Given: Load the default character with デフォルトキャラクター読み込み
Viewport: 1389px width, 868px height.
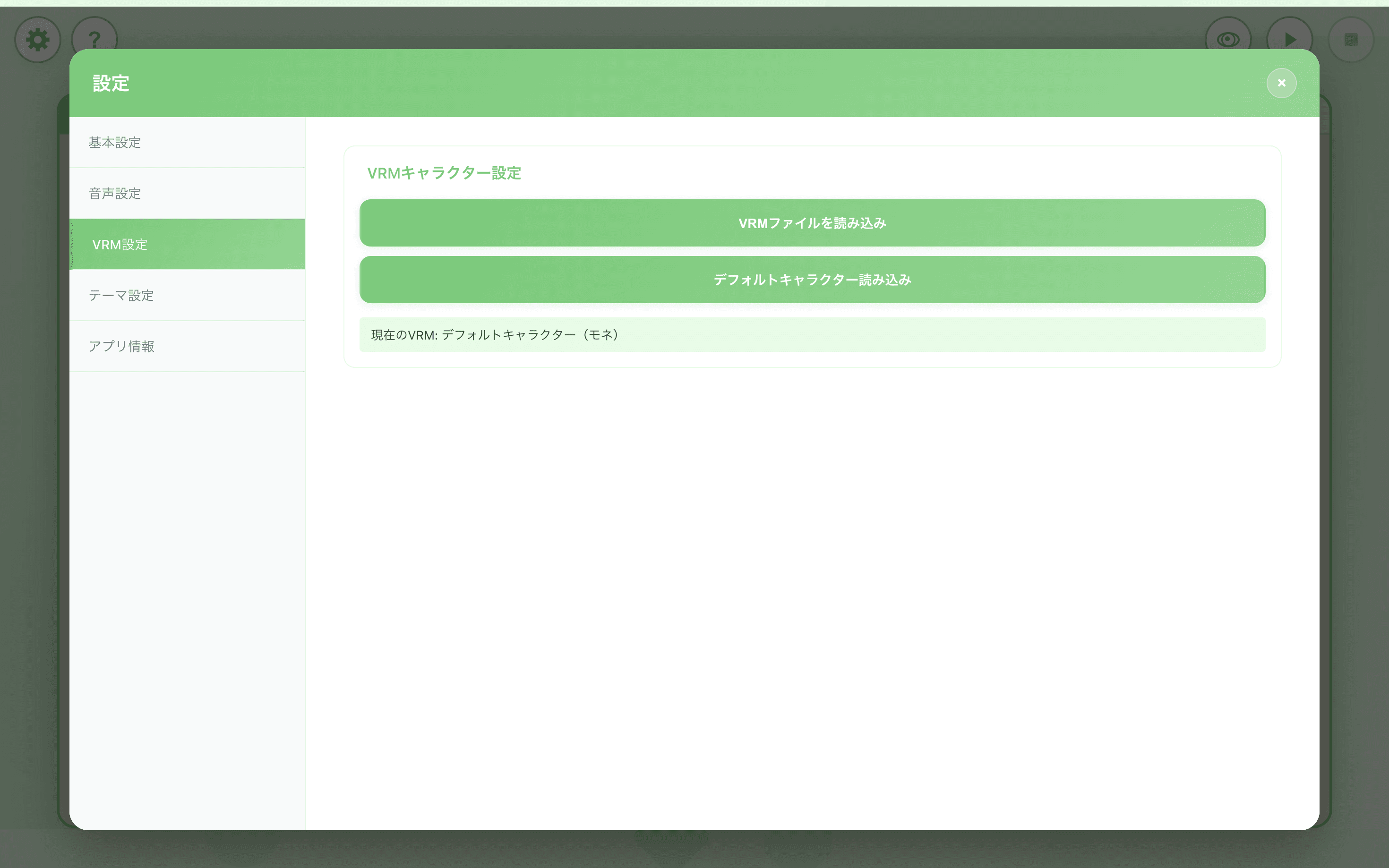Looking at the screenshot, I should [812, 280].
